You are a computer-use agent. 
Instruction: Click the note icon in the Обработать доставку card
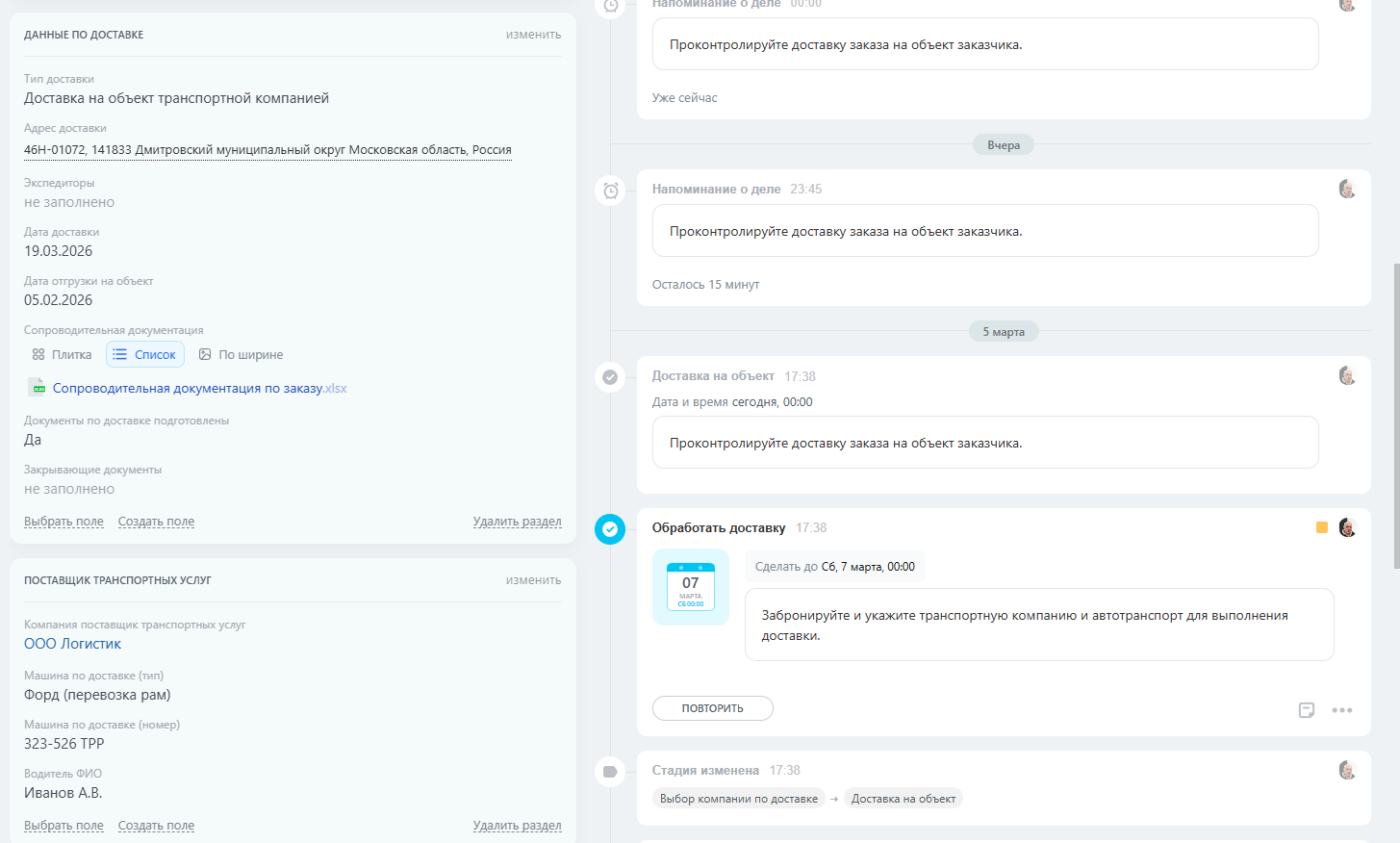point(1307,710)
